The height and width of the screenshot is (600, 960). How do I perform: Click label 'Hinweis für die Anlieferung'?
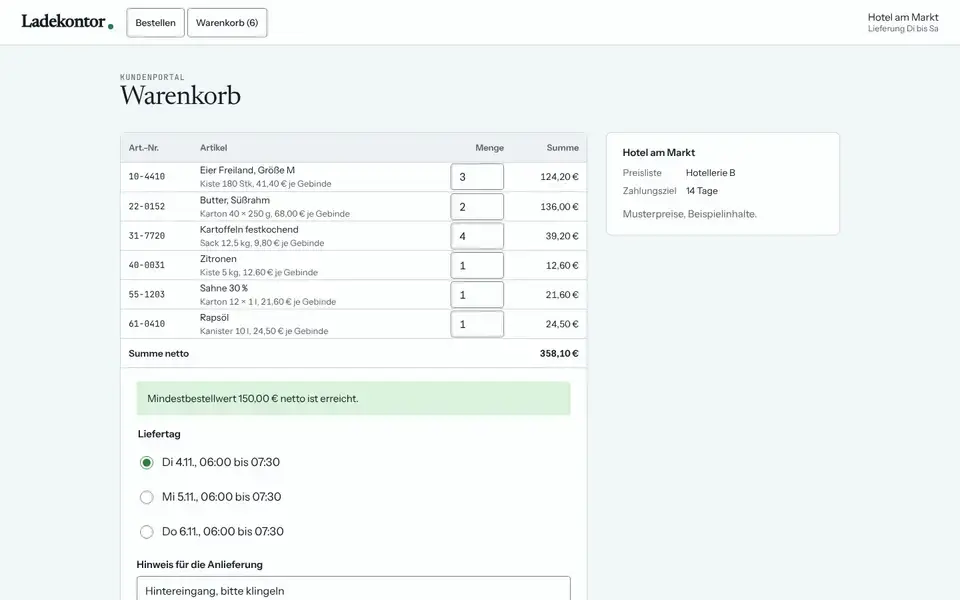pyautogui.click(x=200, y=564)
